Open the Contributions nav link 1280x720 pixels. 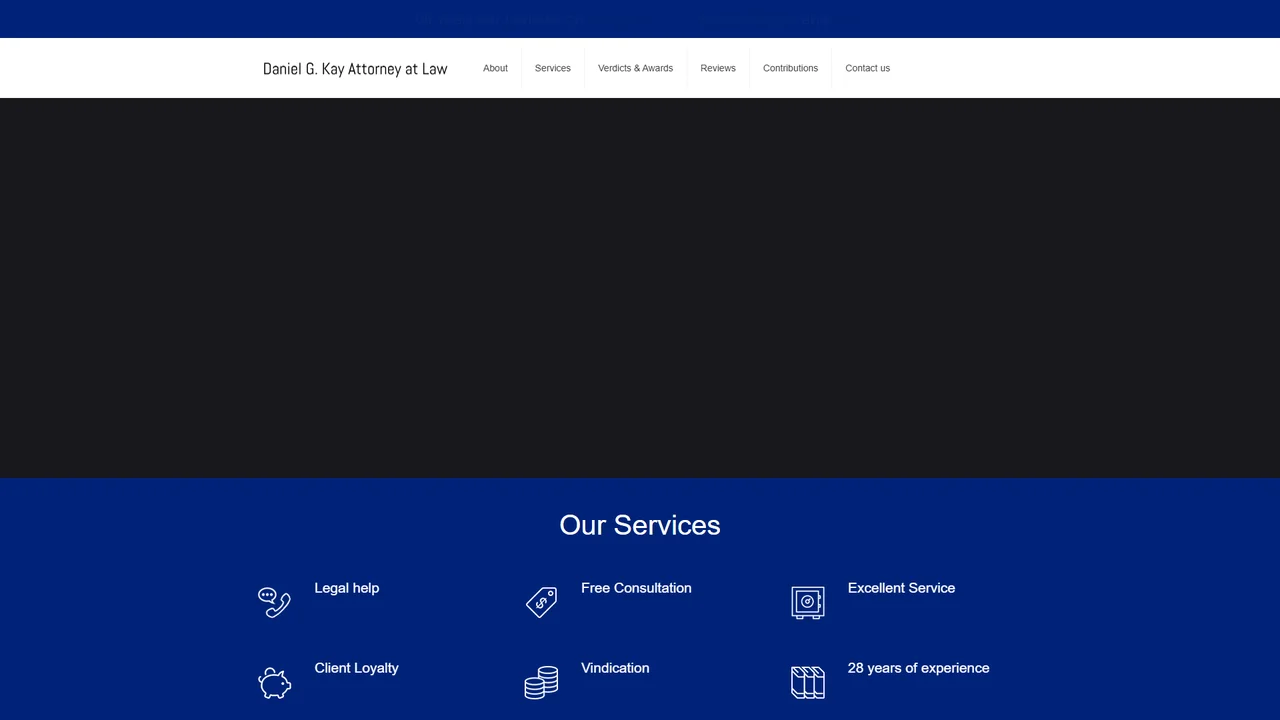[790, 68]
